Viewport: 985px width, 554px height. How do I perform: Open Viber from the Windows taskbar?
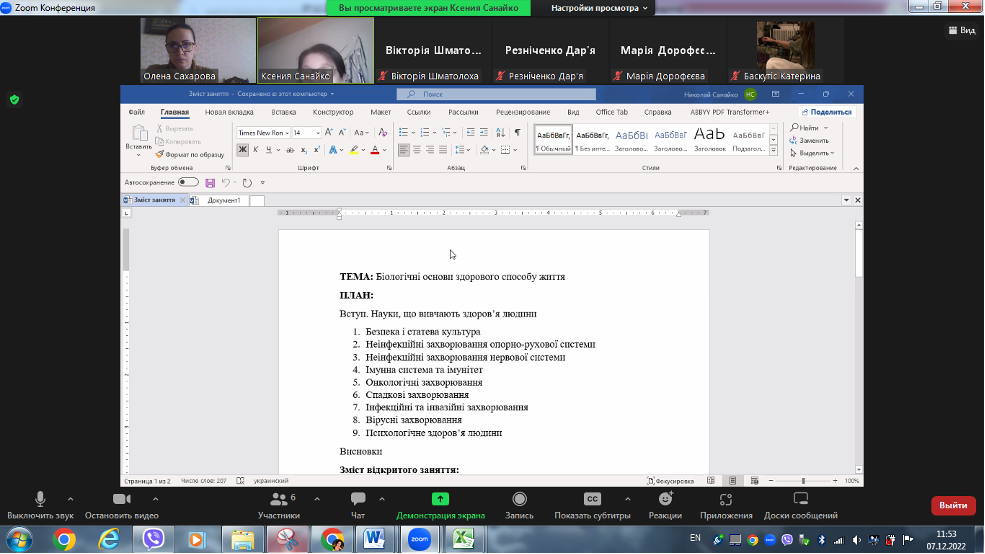(x=154, y=539)
